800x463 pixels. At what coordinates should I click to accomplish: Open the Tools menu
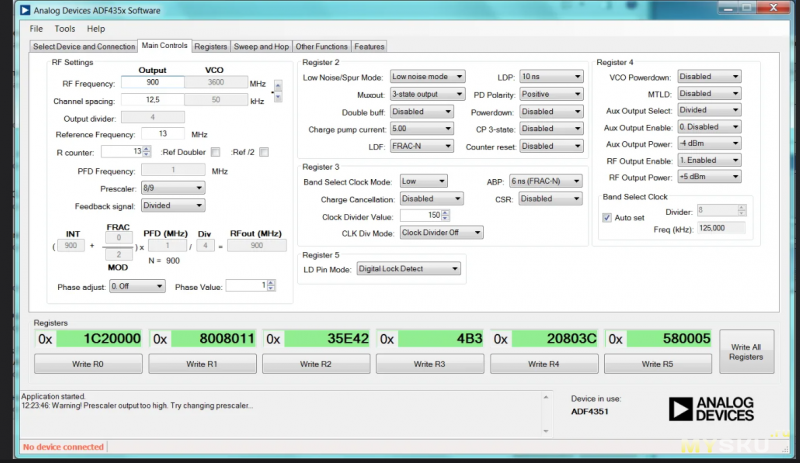(x=64, y=29)
